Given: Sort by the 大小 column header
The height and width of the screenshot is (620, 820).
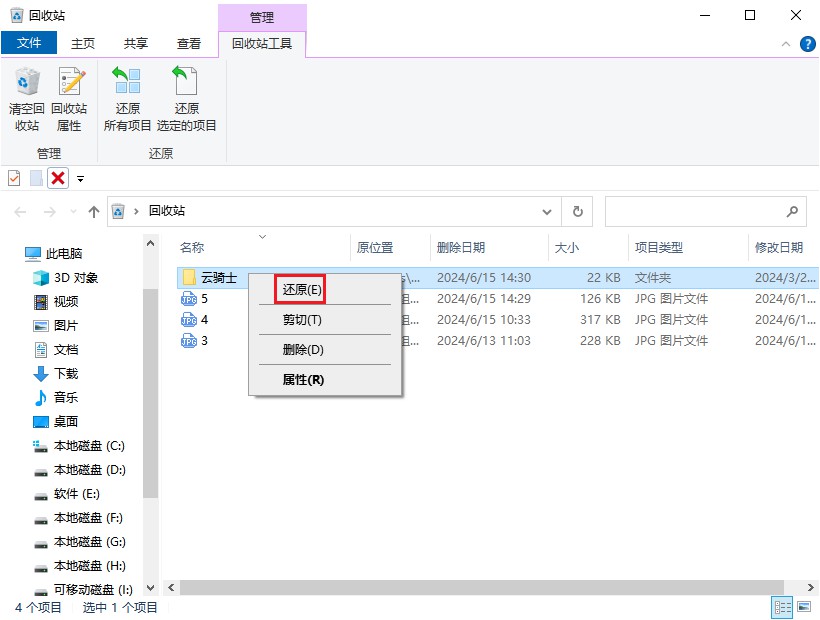Looking at the screenshot, I should [566, 248].
